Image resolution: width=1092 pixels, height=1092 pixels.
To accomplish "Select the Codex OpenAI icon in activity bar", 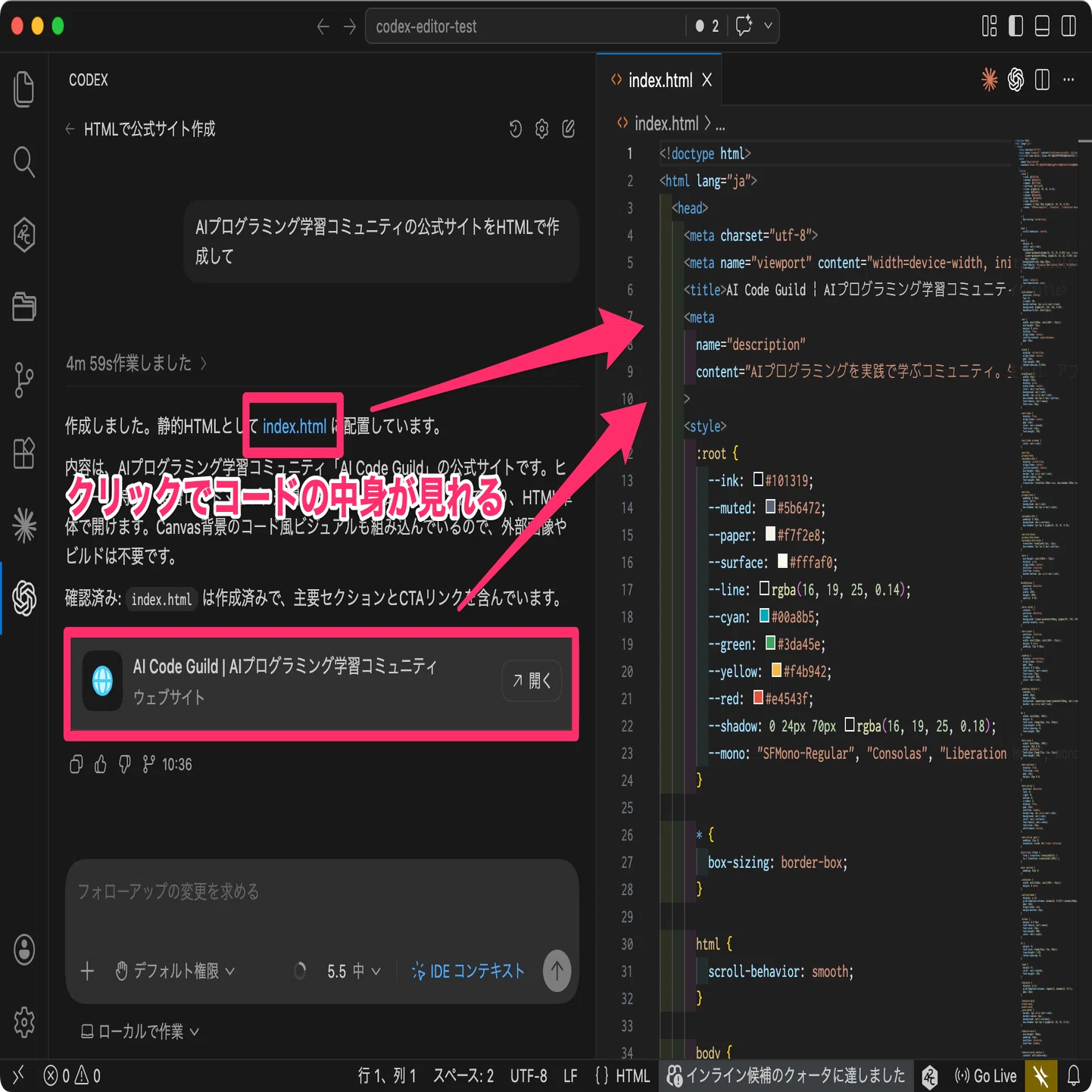I will pyautogui.click(x=24, y=598).
